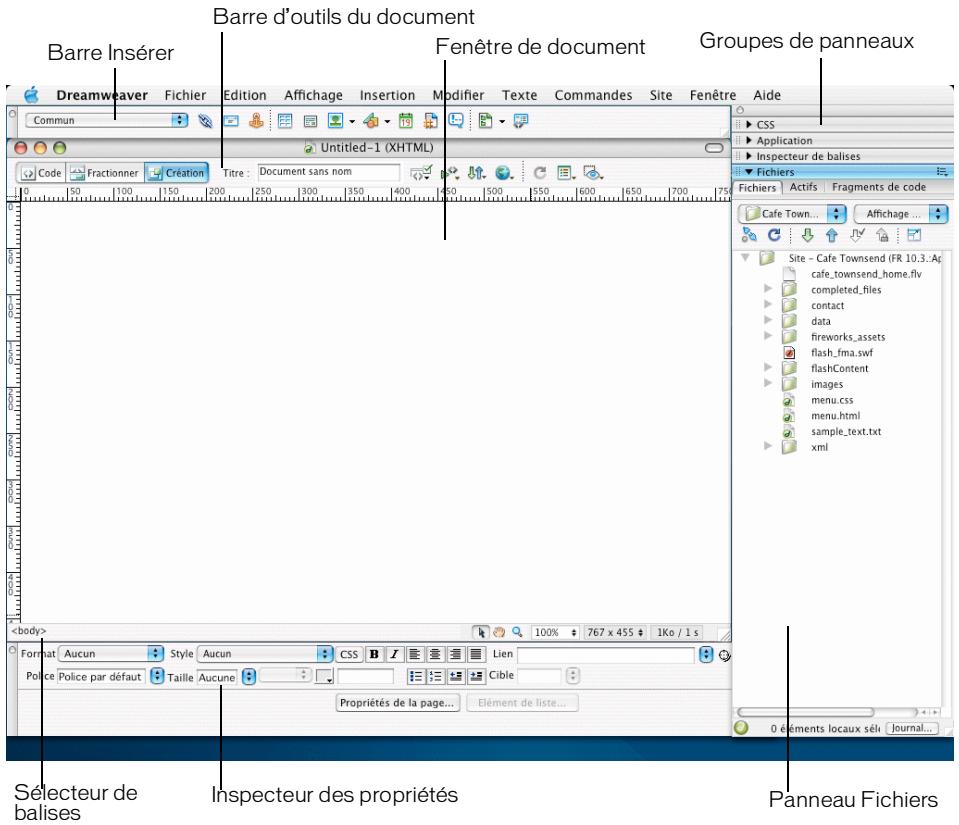Image resolution: width=959 pixels, height=825 pixels.
Task: Toggle the CSS button in Properties
Action: coord(349,654)
